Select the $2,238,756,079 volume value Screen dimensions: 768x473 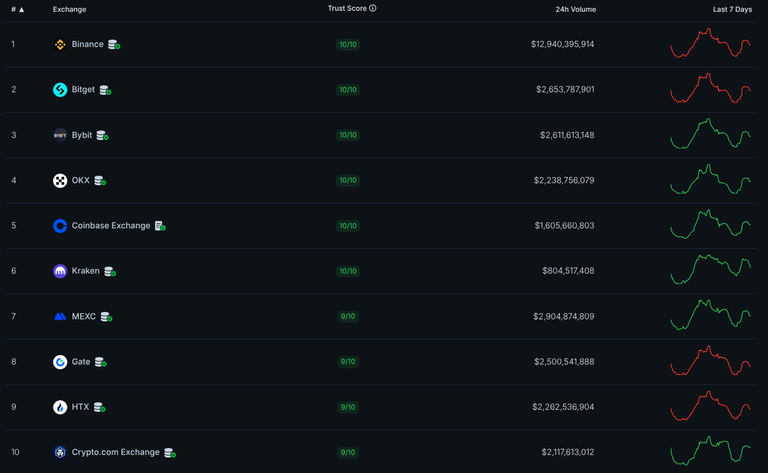tap(564, 180)
